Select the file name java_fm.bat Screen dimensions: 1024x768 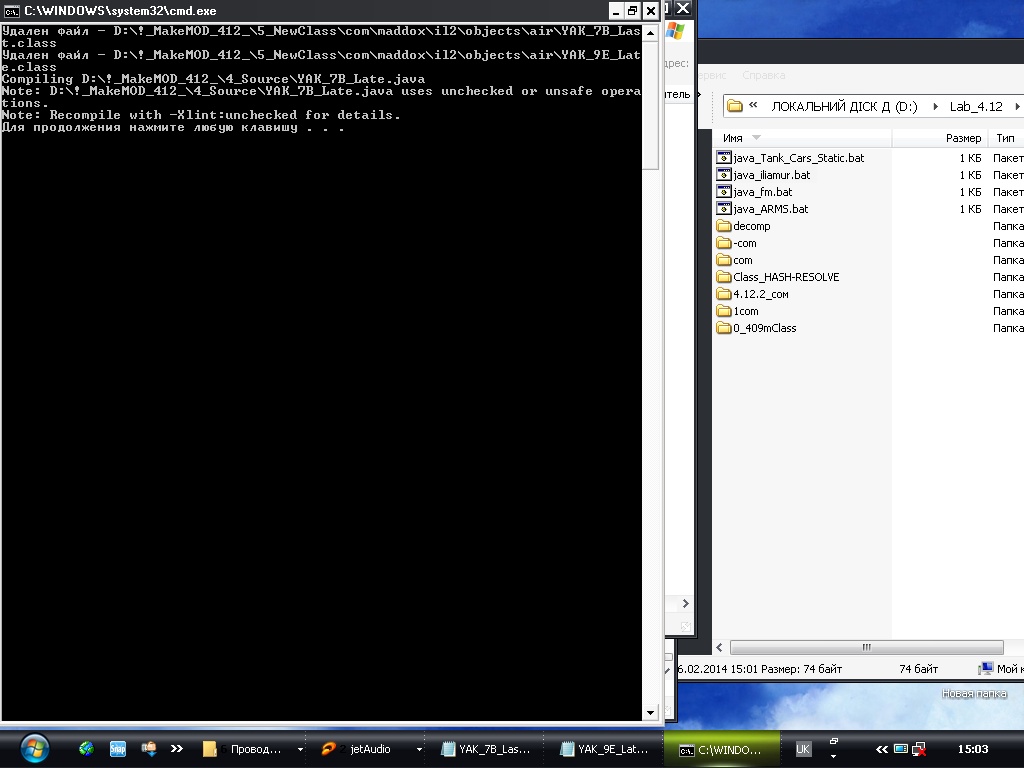(763, 192)
